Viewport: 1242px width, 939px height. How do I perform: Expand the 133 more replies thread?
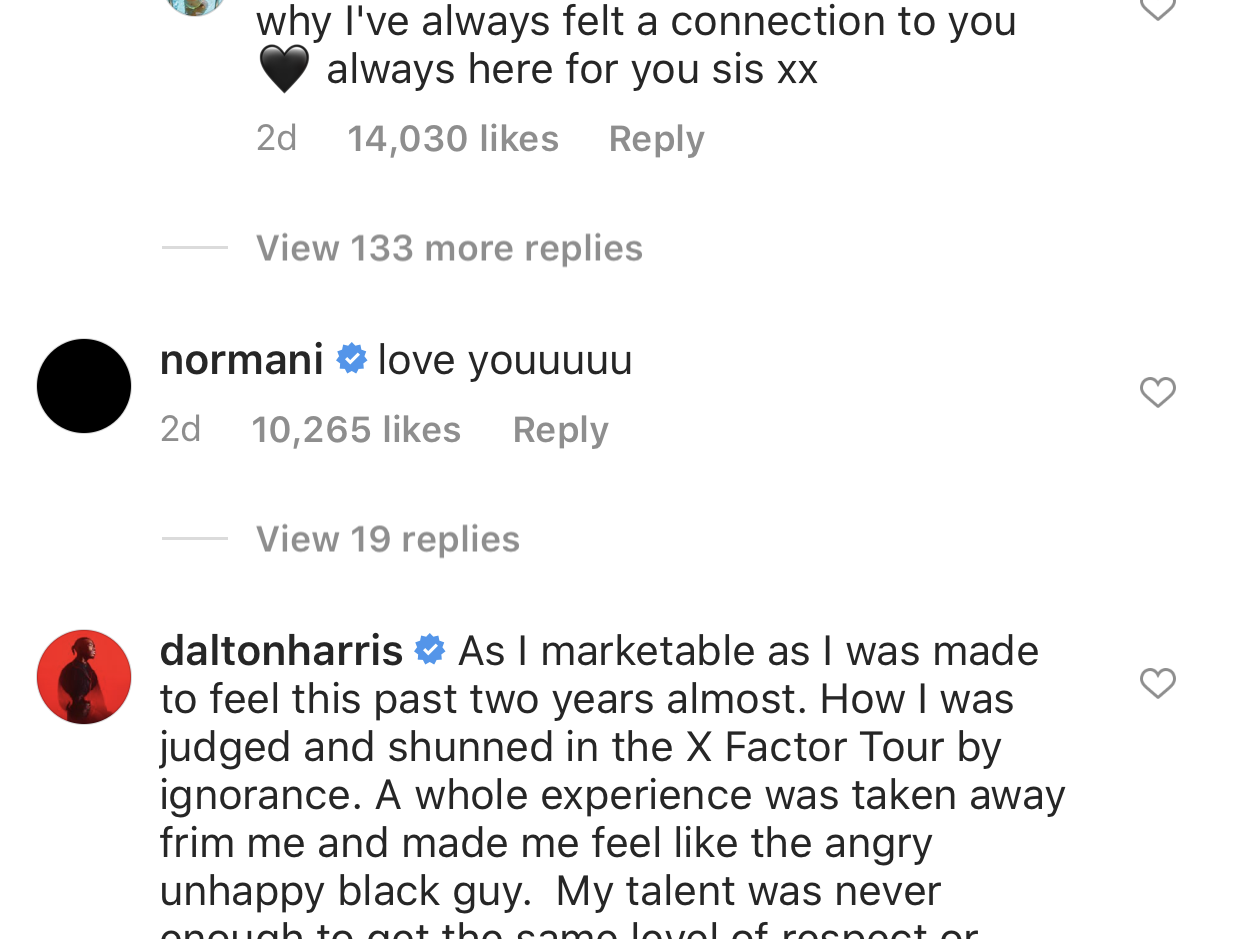click(449, 248)
